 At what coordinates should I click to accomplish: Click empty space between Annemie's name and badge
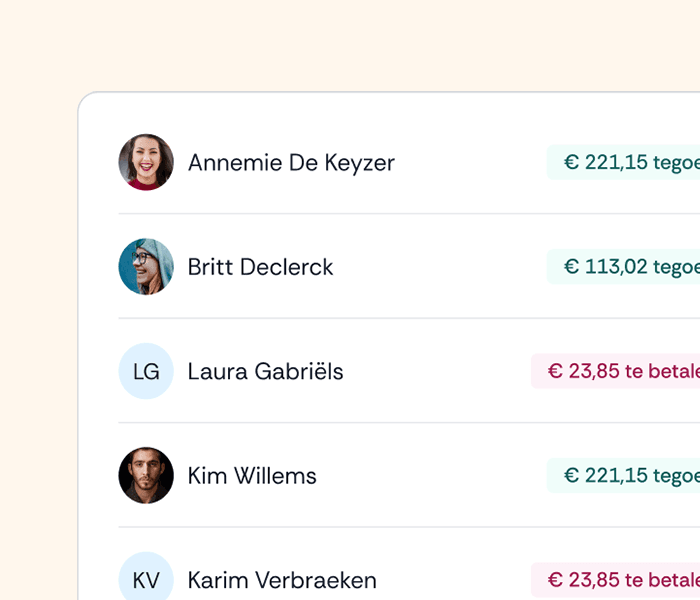(470, 162)
